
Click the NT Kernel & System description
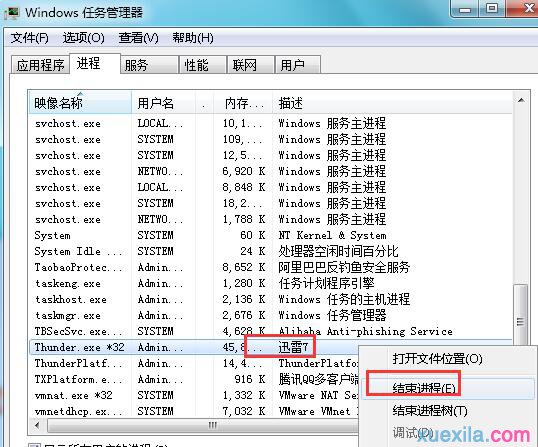point(332,235)
